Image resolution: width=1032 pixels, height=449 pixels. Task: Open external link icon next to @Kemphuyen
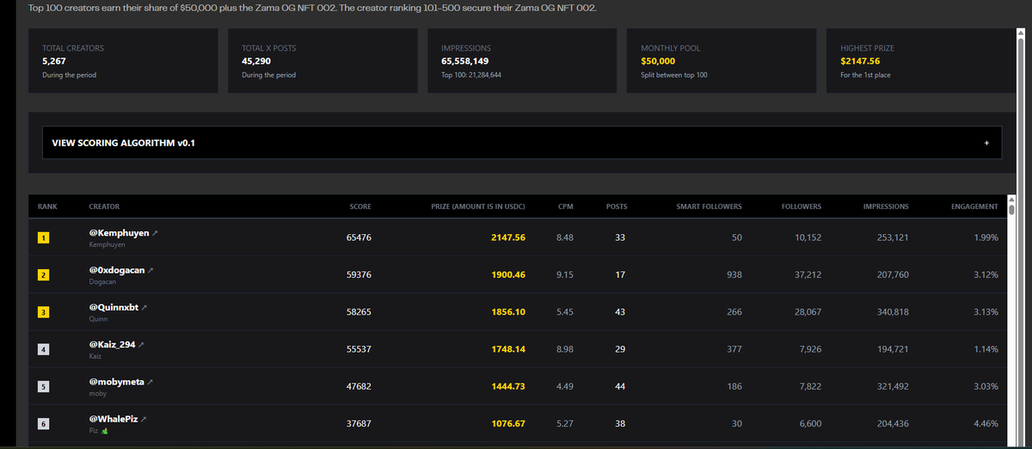pos(155,233)
